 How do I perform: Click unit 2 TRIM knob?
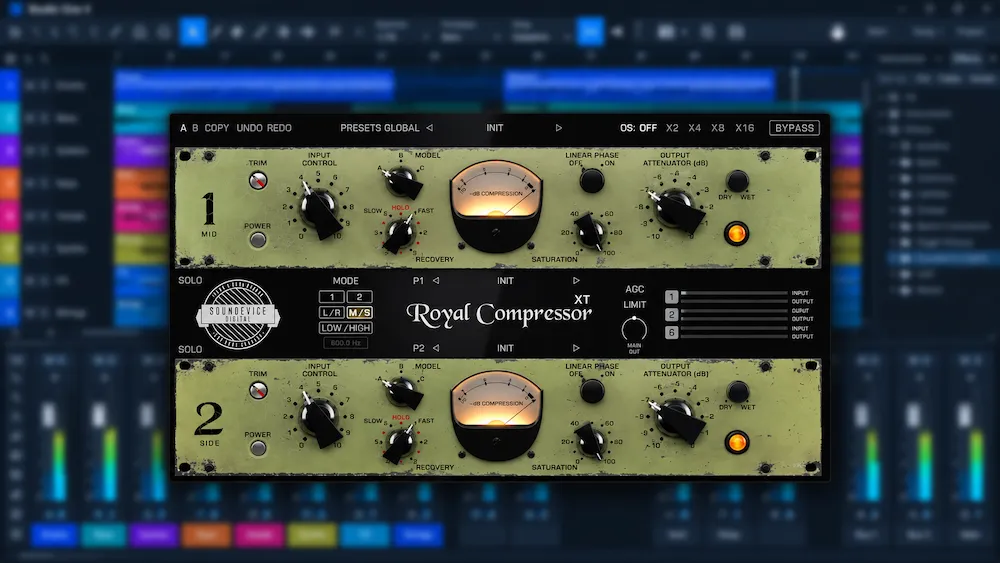click(x=258, y=390)
